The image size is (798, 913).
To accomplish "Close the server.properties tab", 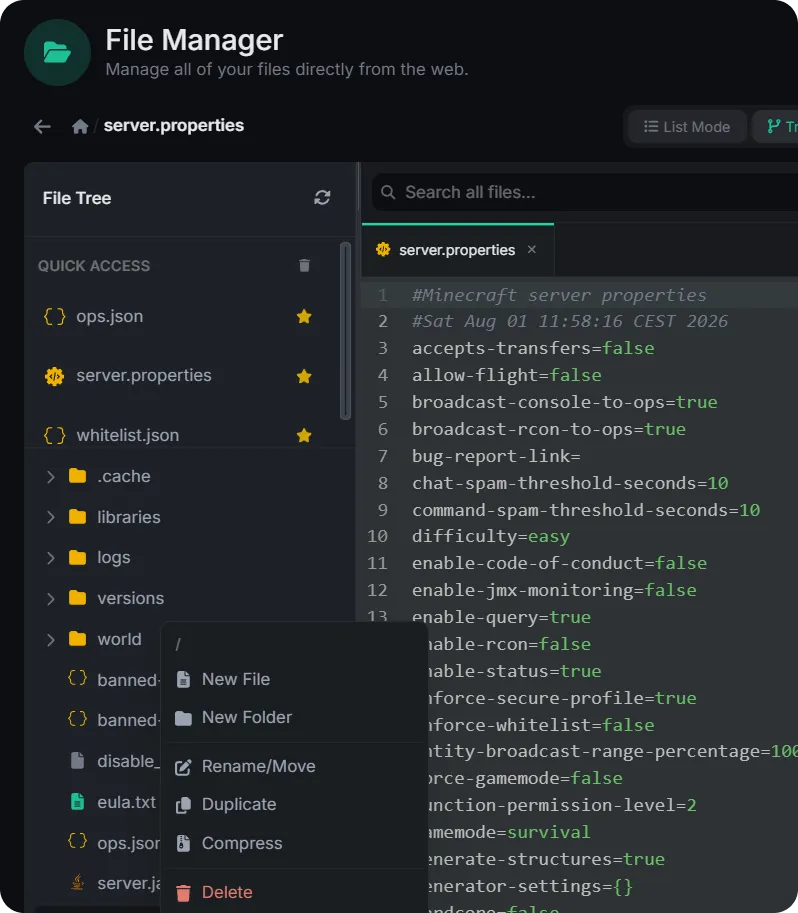I will tap(531, 249).
